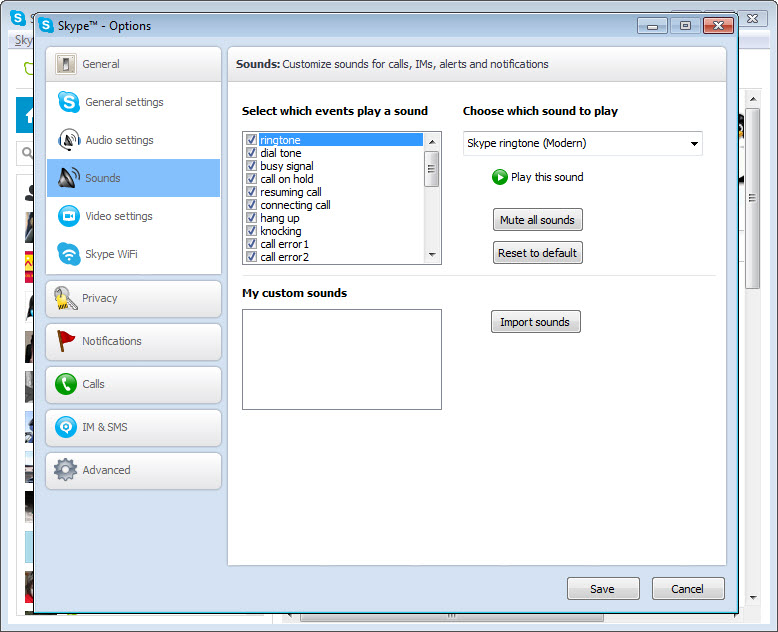Maximize the Options window
The width and height of the screenshot is (778, 632).
pos(685,25)
